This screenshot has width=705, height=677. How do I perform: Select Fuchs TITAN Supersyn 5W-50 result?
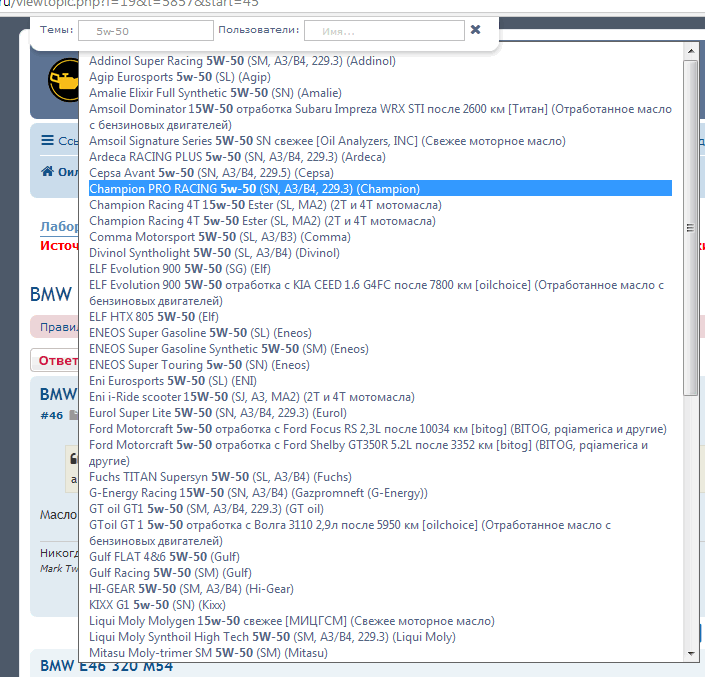(x=220, y=477)
